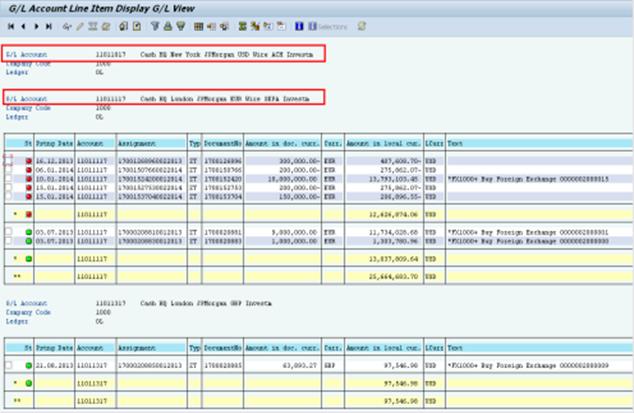
Task: Select checkbox of 10,000,000.00 EUR row
Action: (x=8, y=179)
